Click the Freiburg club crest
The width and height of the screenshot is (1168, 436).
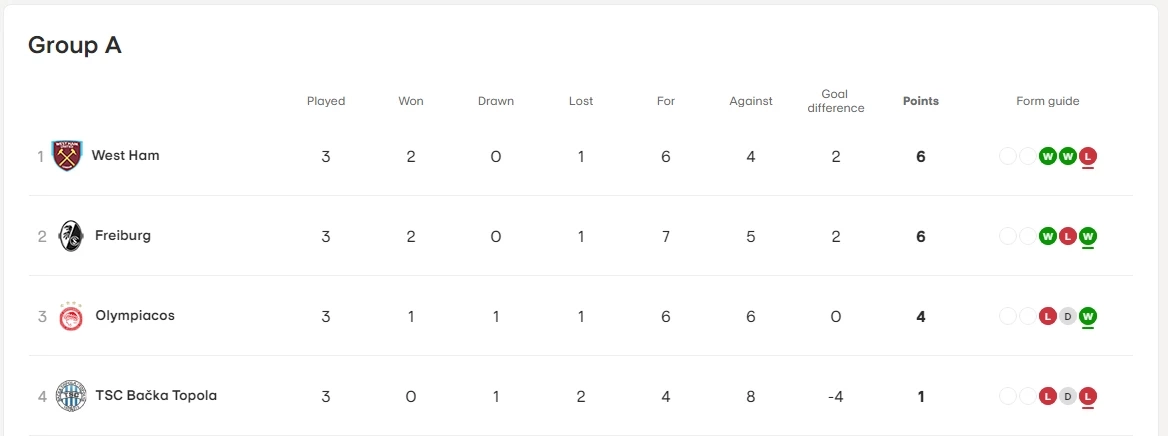click(x=70, y=236)
